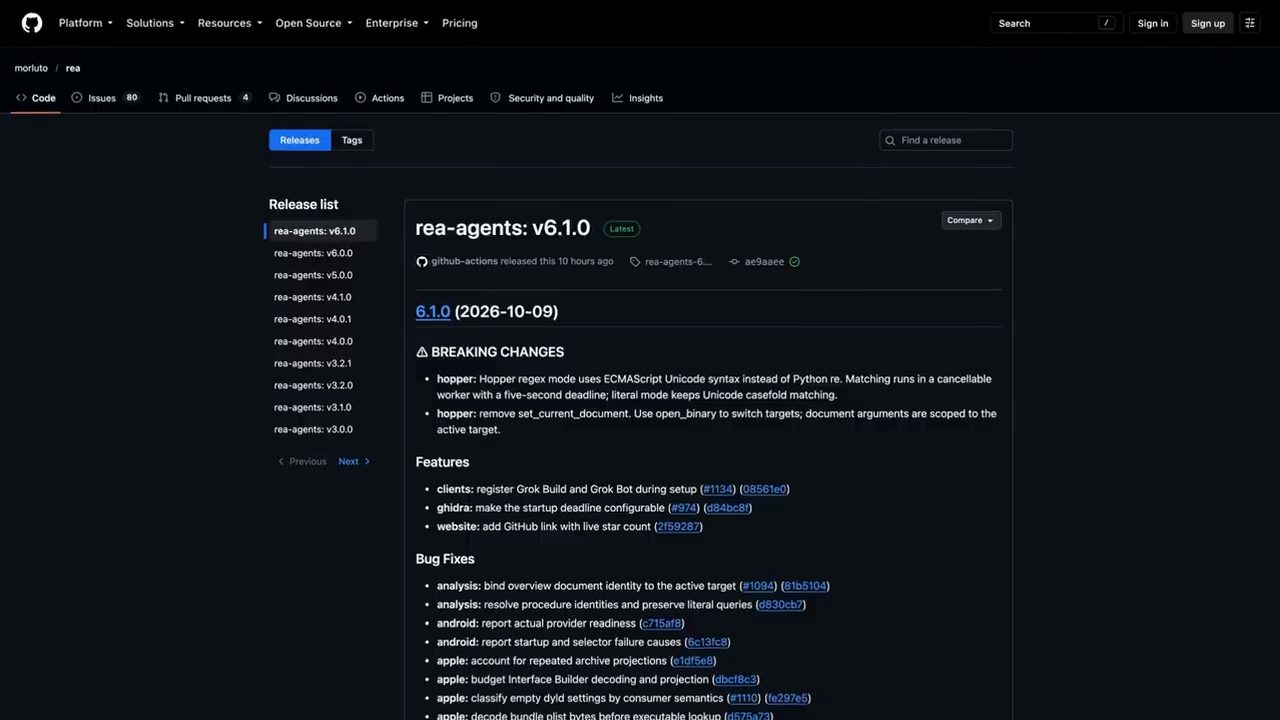Open the 6.1.0 version heading link
The image size is (1280, 720).
coord(433,311)
